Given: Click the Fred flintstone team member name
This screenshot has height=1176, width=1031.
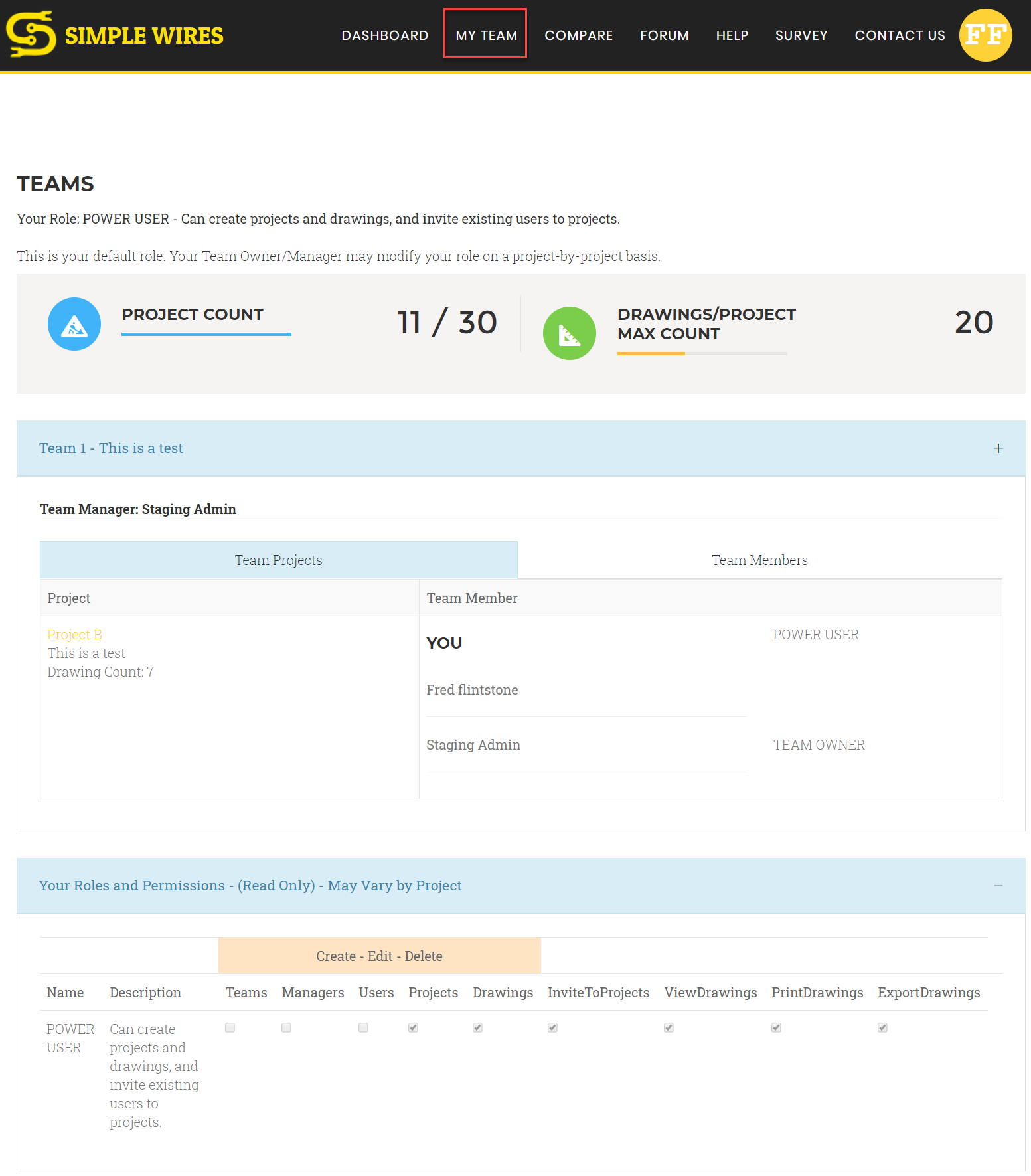Looking at the screenshot, I should 472,690.
